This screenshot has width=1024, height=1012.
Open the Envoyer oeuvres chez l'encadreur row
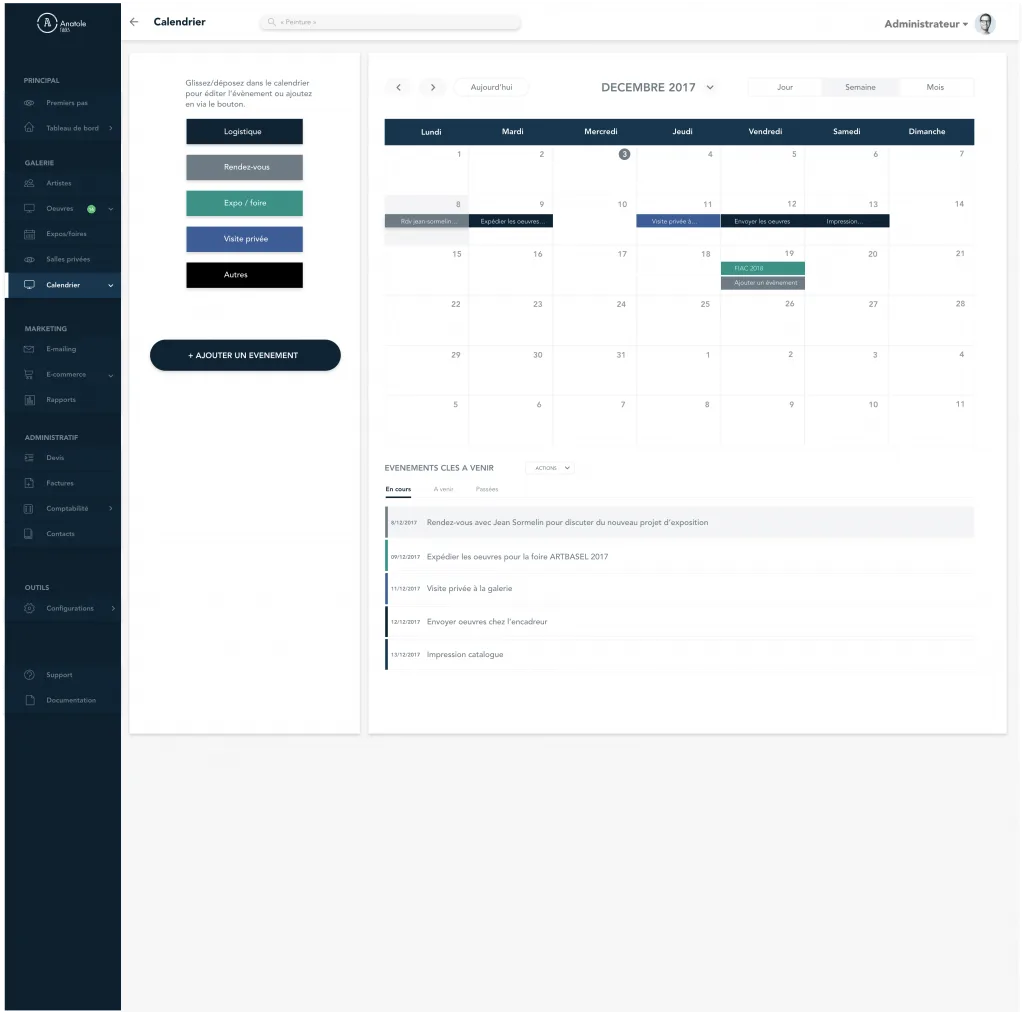coord(679,622)
